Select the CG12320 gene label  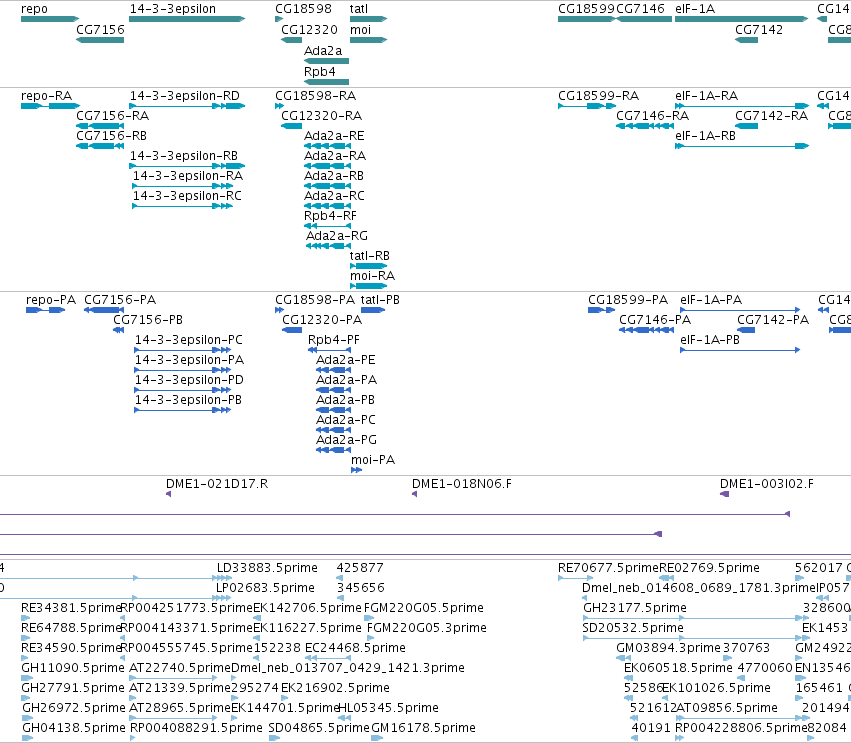point(309,29)
